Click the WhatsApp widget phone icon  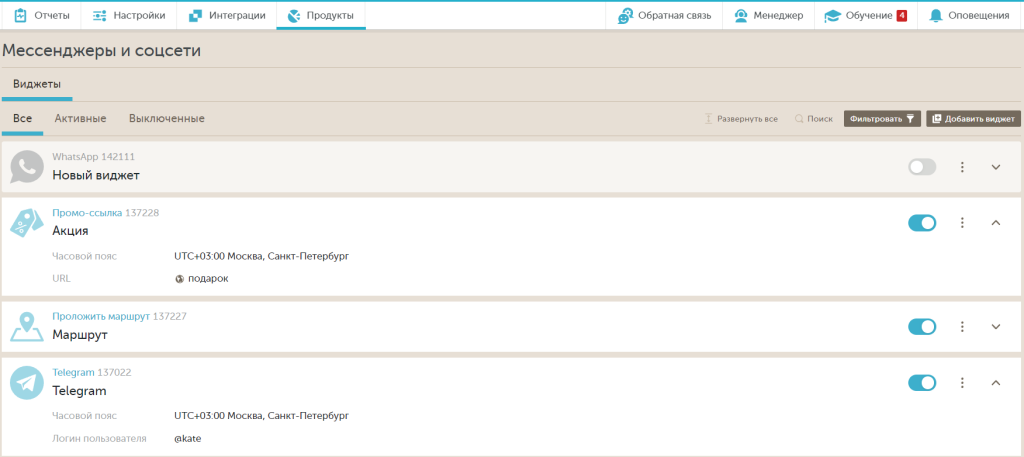click(27, 166)
